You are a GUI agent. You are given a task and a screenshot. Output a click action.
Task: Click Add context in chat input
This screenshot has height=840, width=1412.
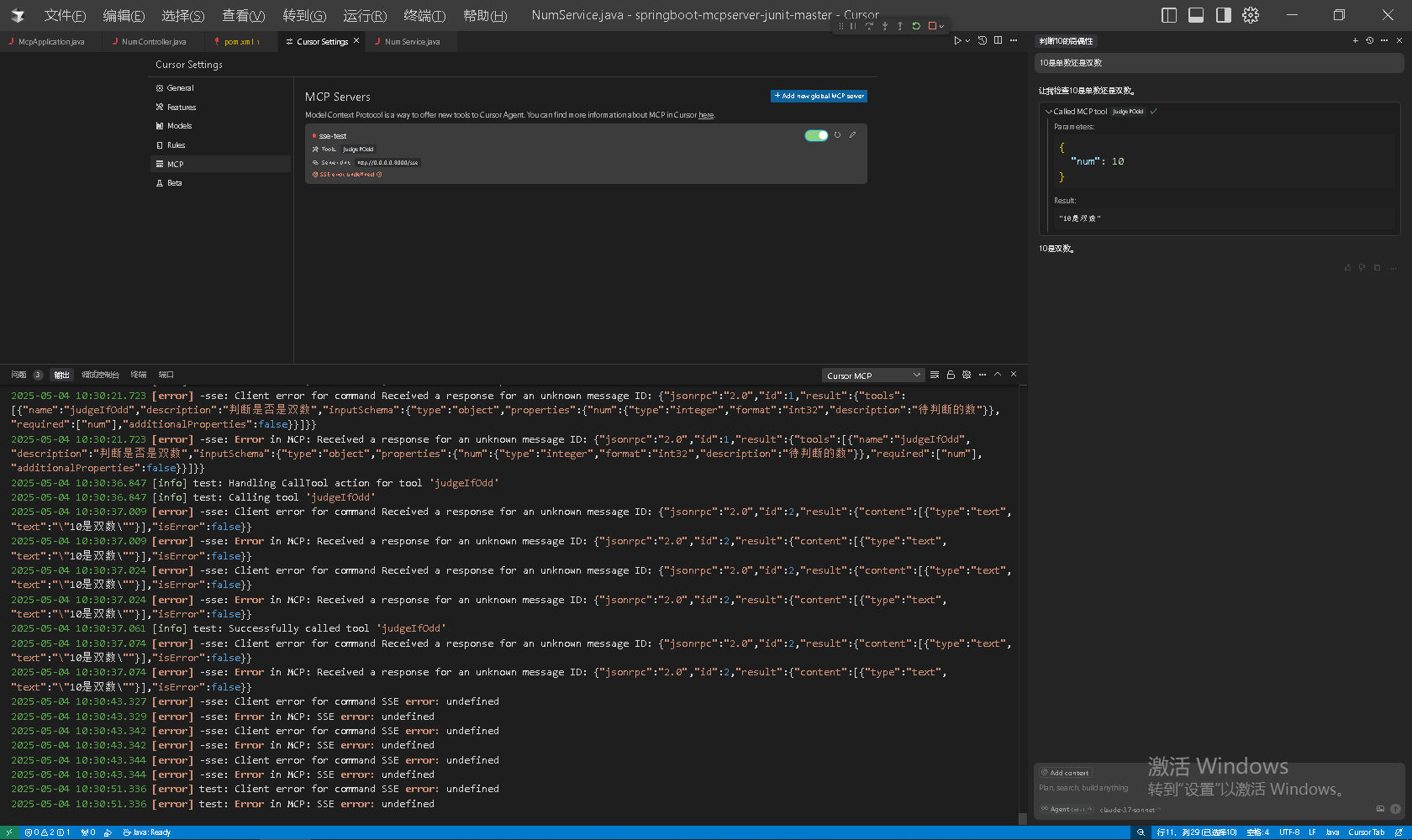(x=1065, y=773)
